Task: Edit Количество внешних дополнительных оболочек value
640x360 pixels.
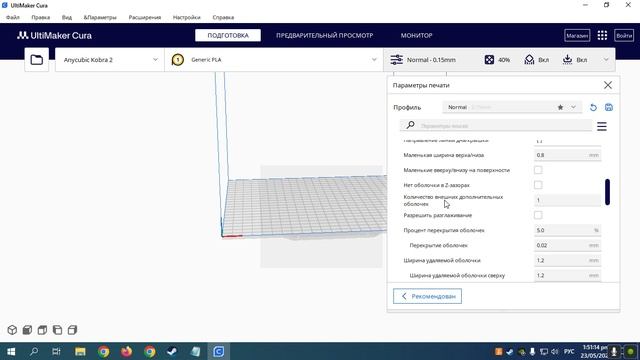Action: (567, 200)
